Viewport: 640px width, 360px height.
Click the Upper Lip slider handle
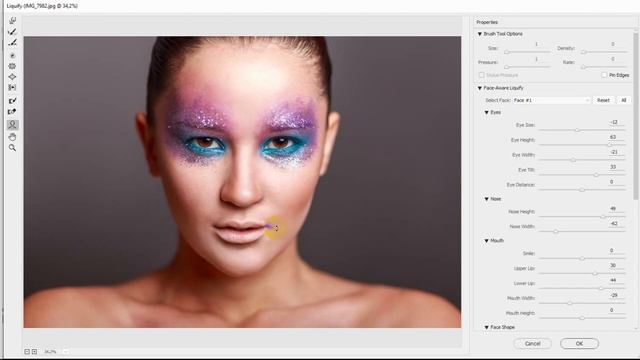pos(595,273)
